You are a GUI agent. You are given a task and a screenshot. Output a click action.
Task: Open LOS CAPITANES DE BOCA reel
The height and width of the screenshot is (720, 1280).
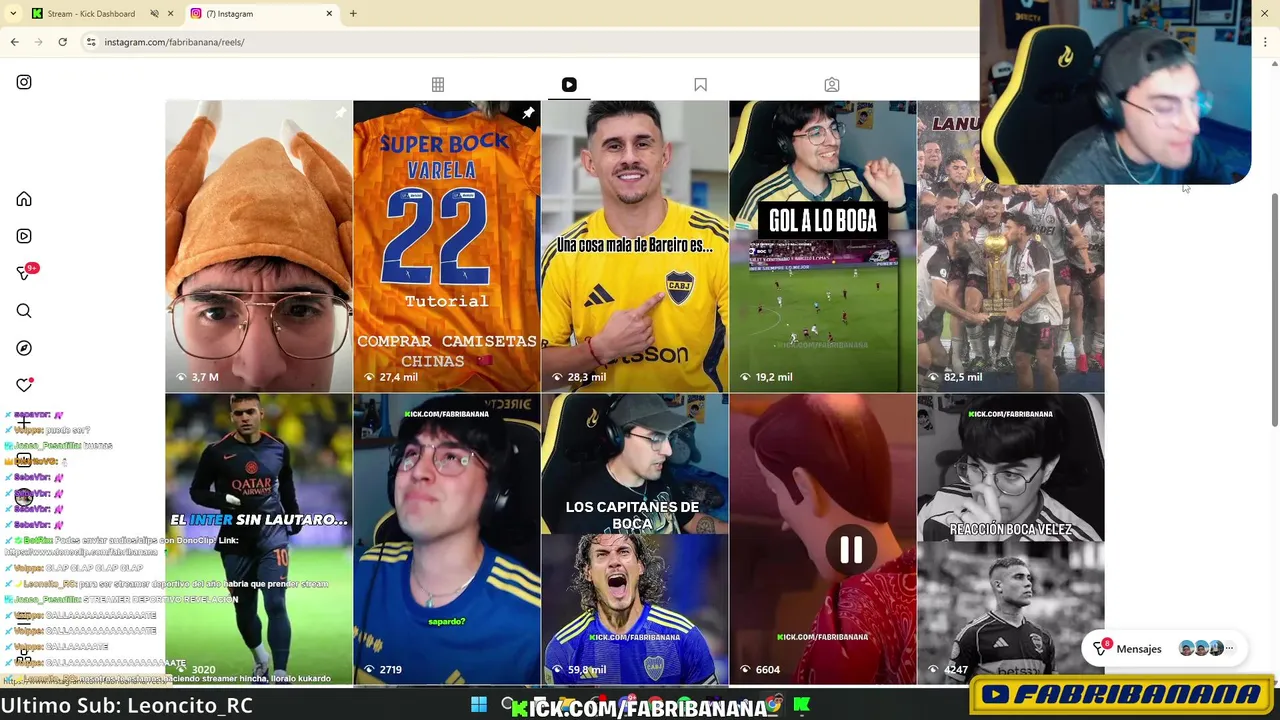pyautogui.click(x=635, y=539)
